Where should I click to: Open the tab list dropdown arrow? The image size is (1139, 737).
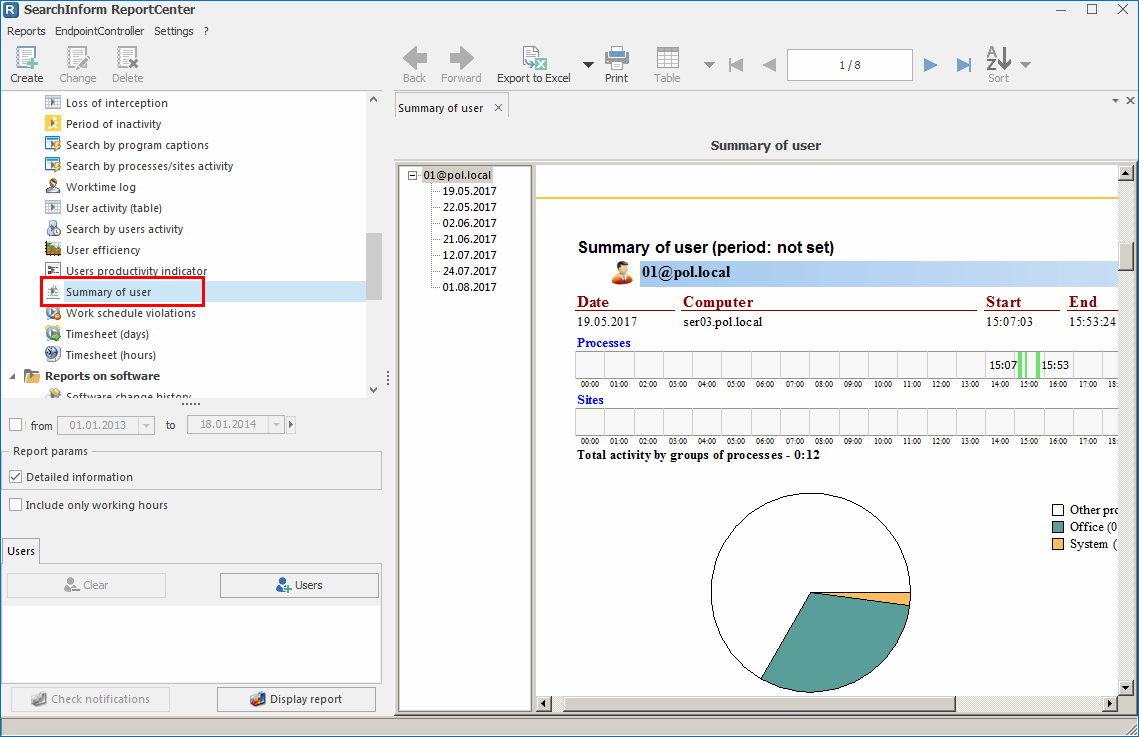click(x=1115, y=101)
